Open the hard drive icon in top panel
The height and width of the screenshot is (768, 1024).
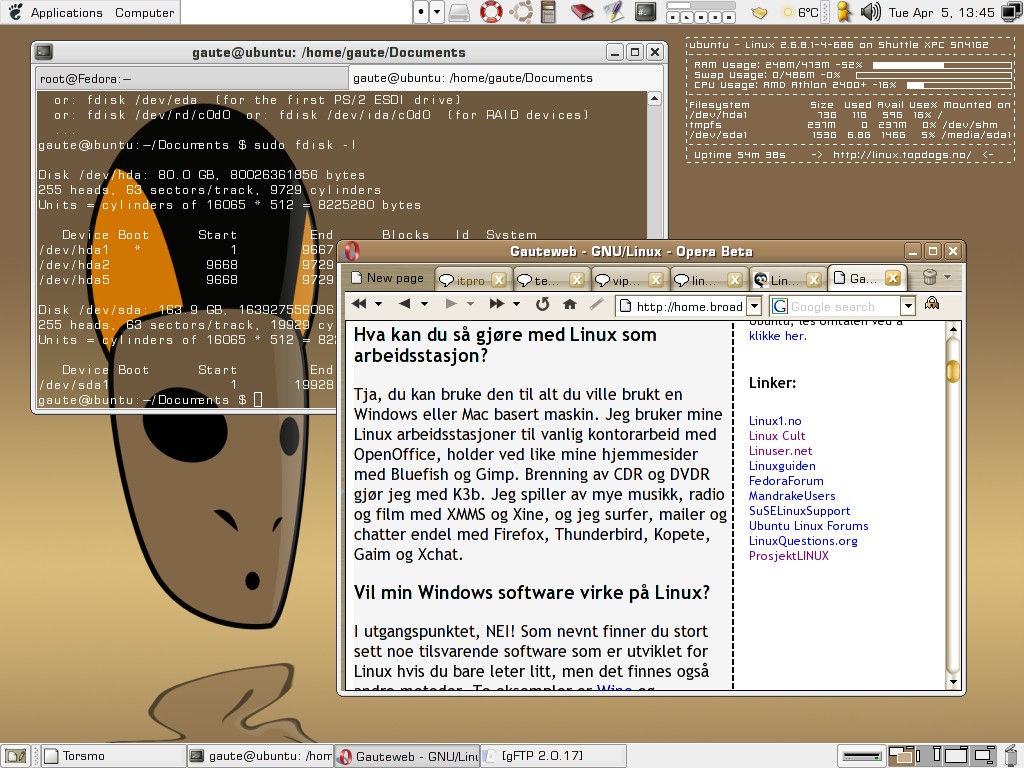click(459, 12)
